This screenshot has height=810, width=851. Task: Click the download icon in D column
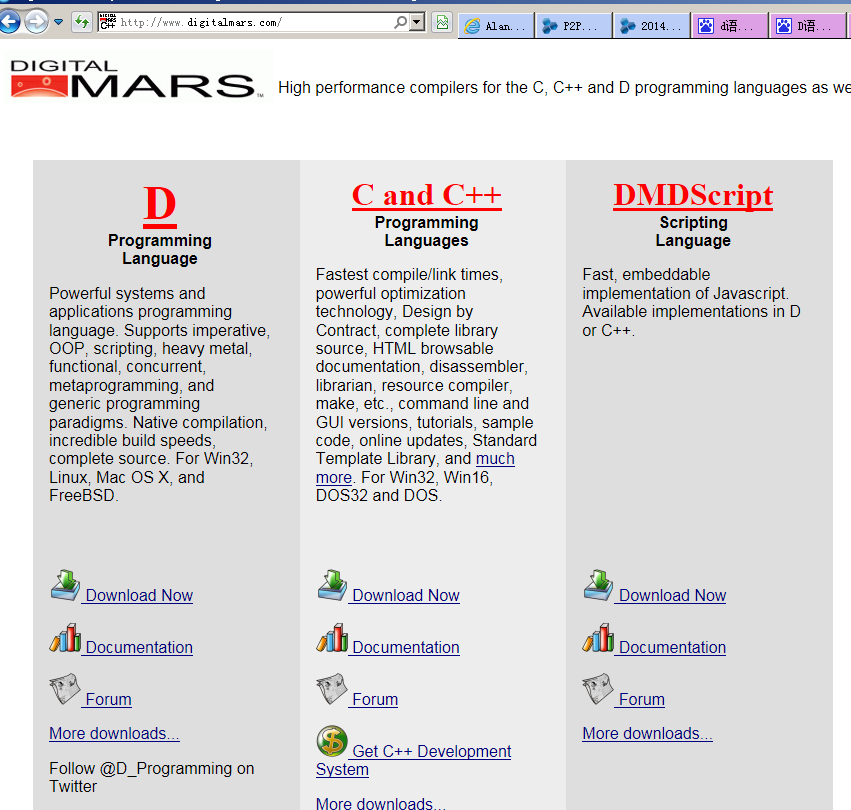[x=66, y=585]
